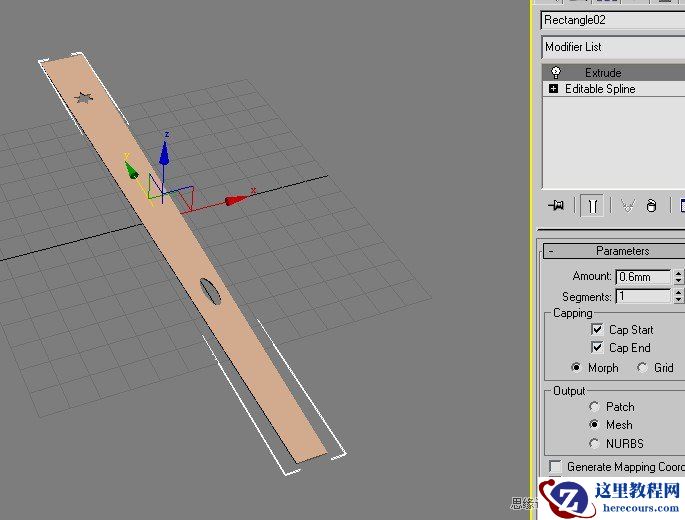Click the elliptical hole on the strip
The image size is (685, 520).
tap(210, 291)
